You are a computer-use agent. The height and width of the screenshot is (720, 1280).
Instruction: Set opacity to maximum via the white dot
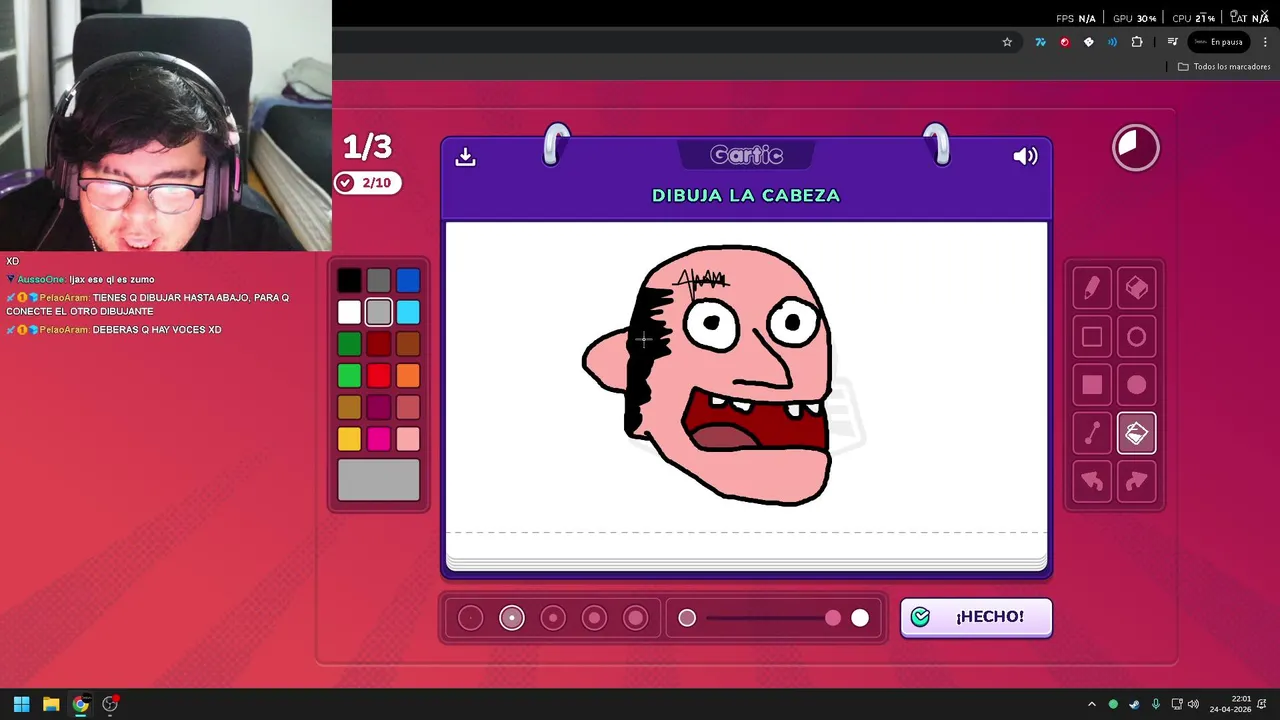pos(860,618)
